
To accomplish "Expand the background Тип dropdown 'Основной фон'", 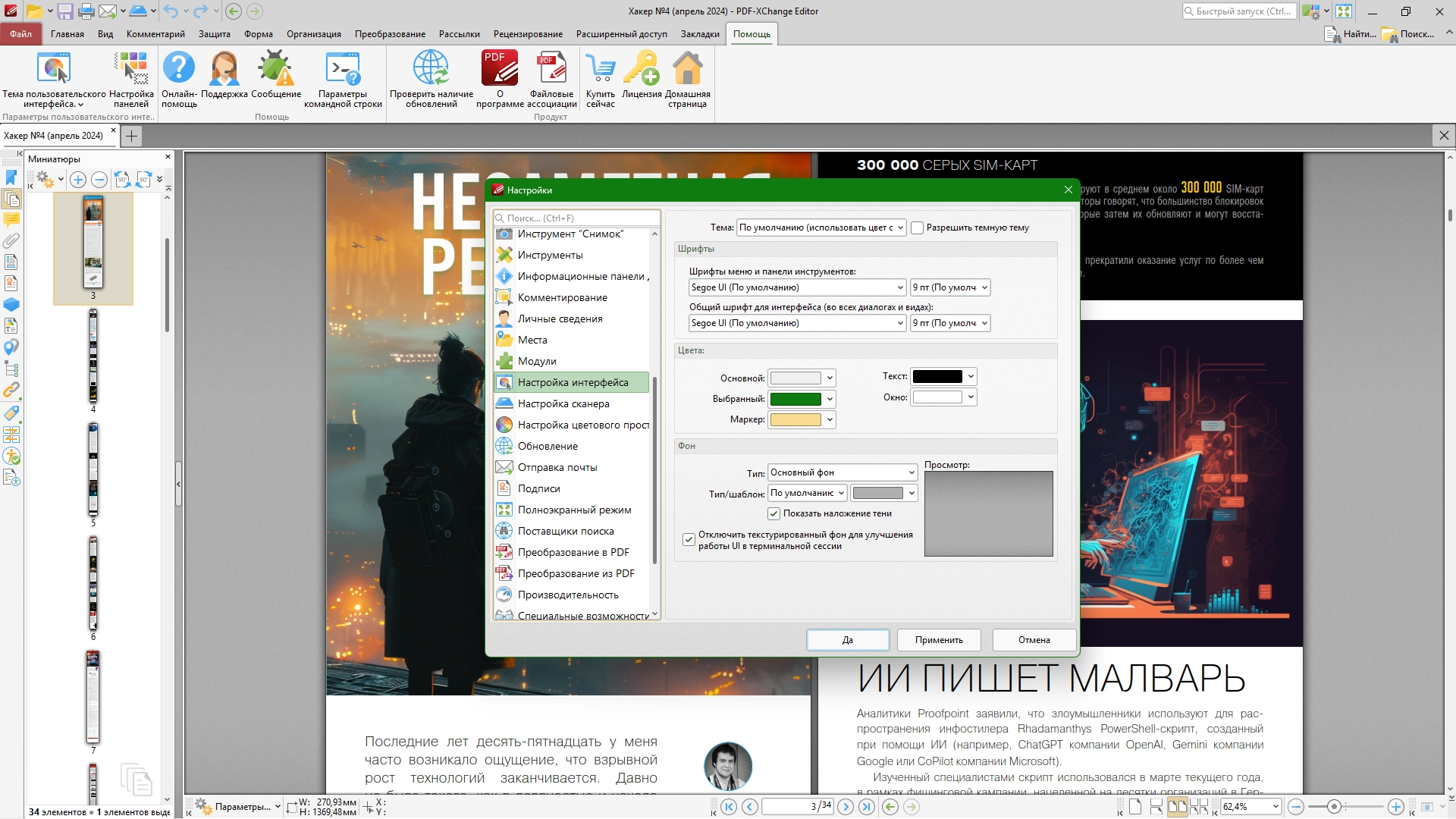I will (842, 472).
